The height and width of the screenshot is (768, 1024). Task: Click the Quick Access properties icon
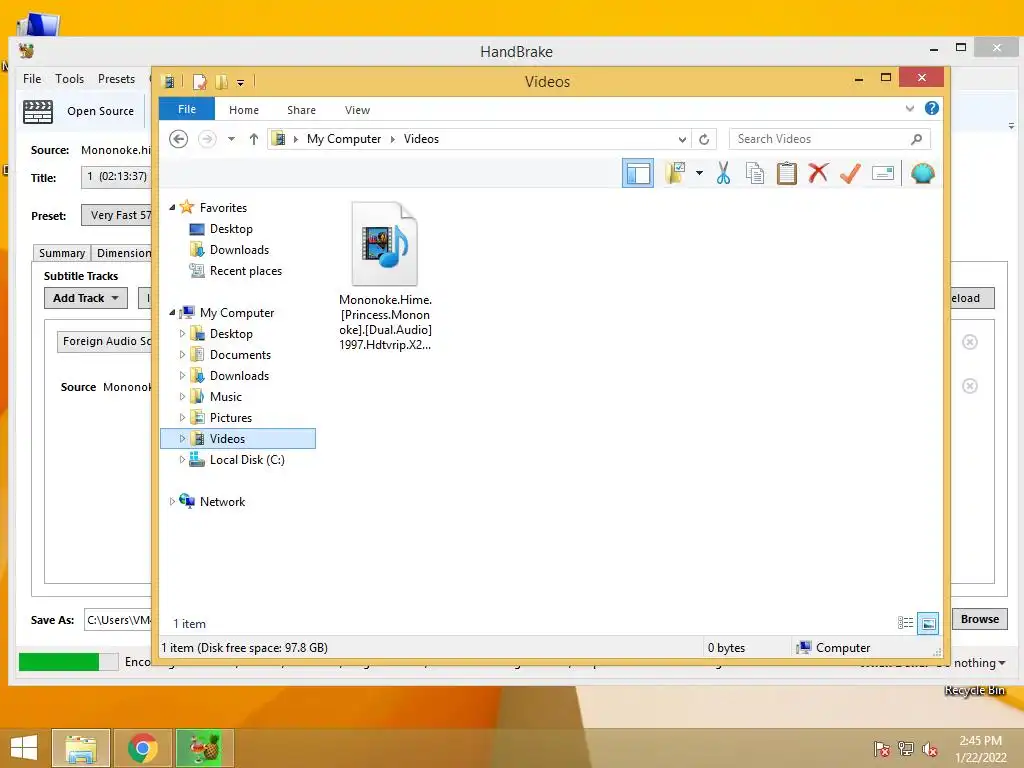click(200, 82)
